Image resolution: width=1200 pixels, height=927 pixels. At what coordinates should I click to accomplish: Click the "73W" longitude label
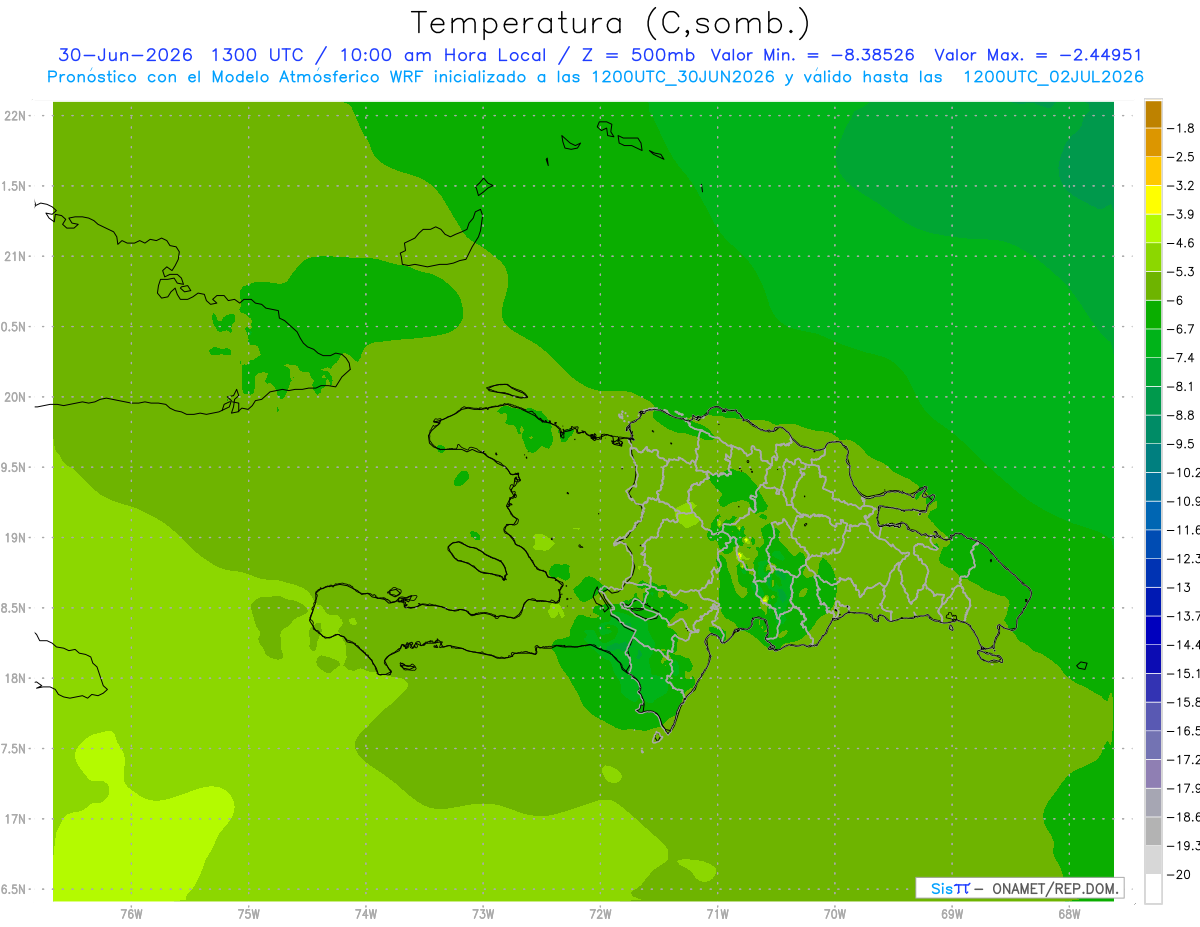pyautogui.click(x=483, y=914)
